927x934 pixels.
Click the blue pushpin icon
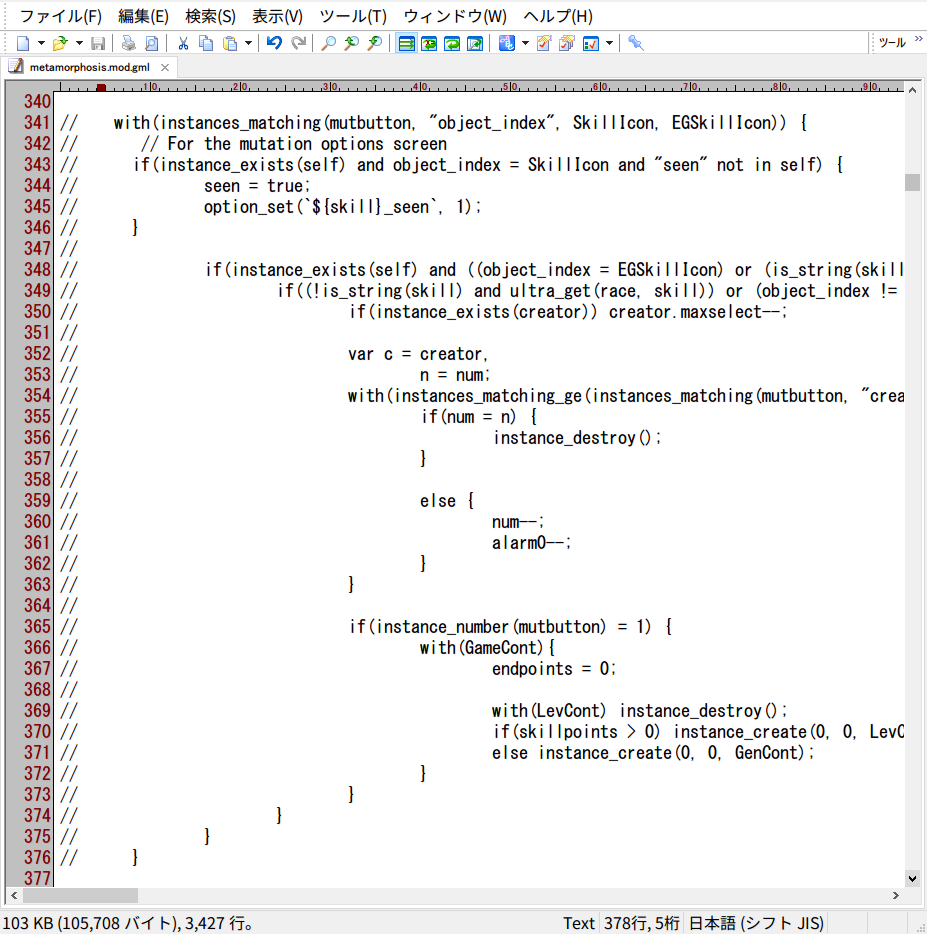tap(636, 43)
